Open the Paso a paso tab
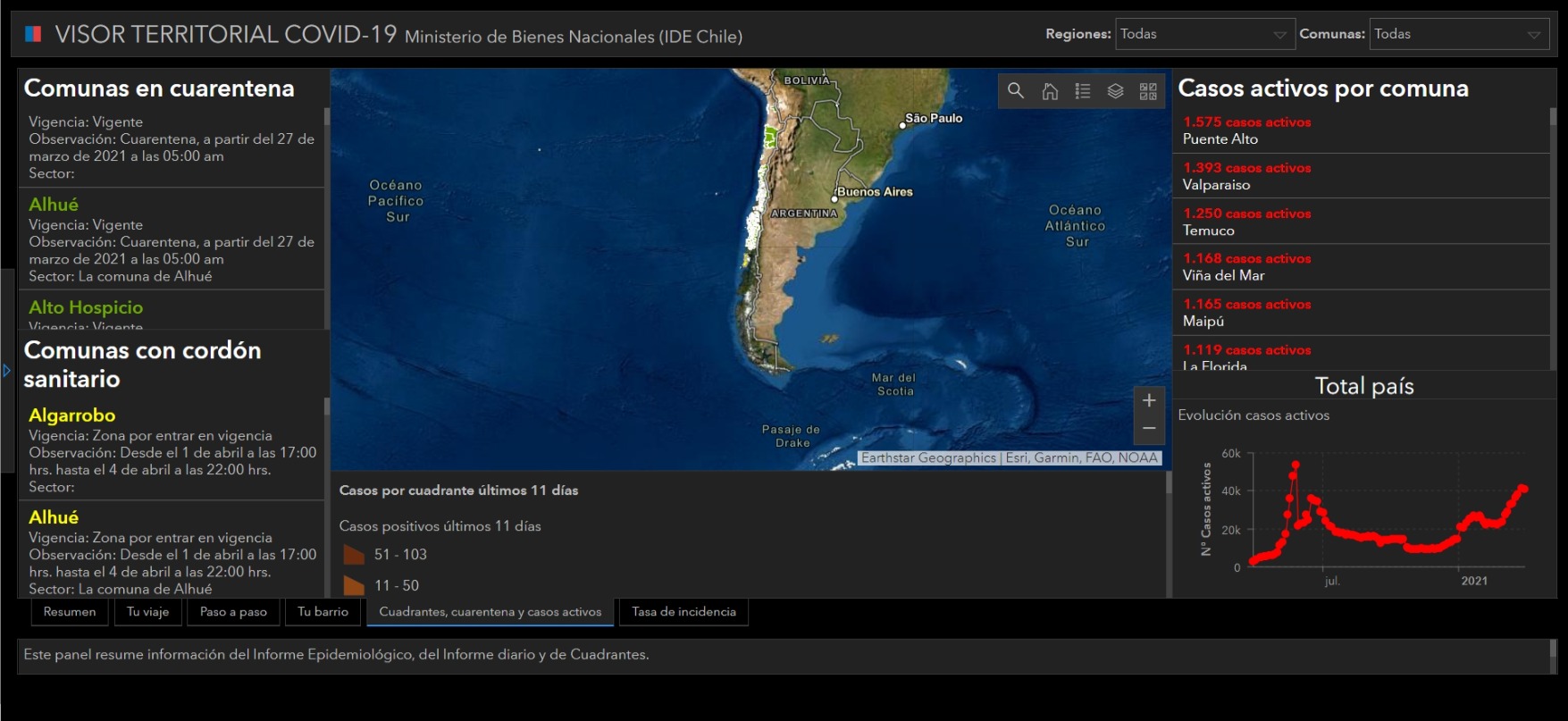 233,612
